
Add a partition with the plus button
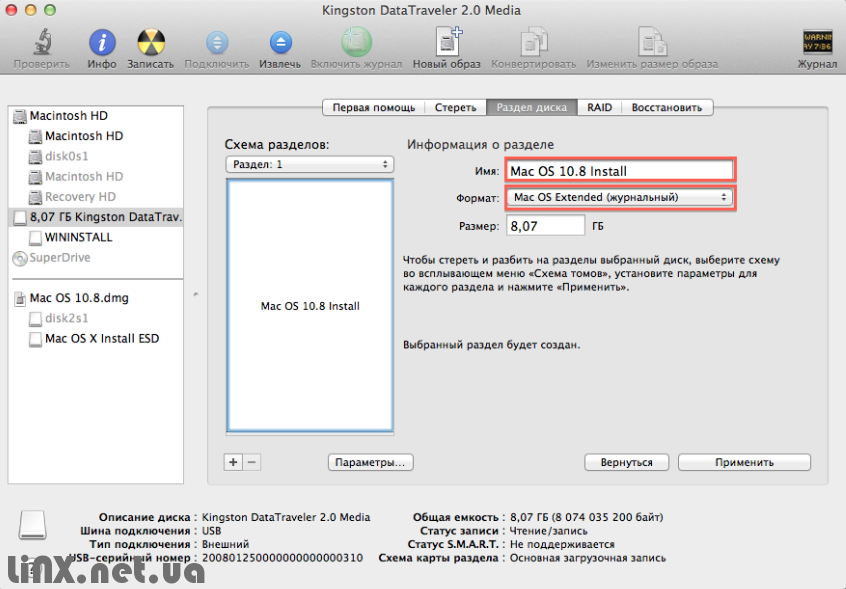pyautogui.click(x=233, y=462)
